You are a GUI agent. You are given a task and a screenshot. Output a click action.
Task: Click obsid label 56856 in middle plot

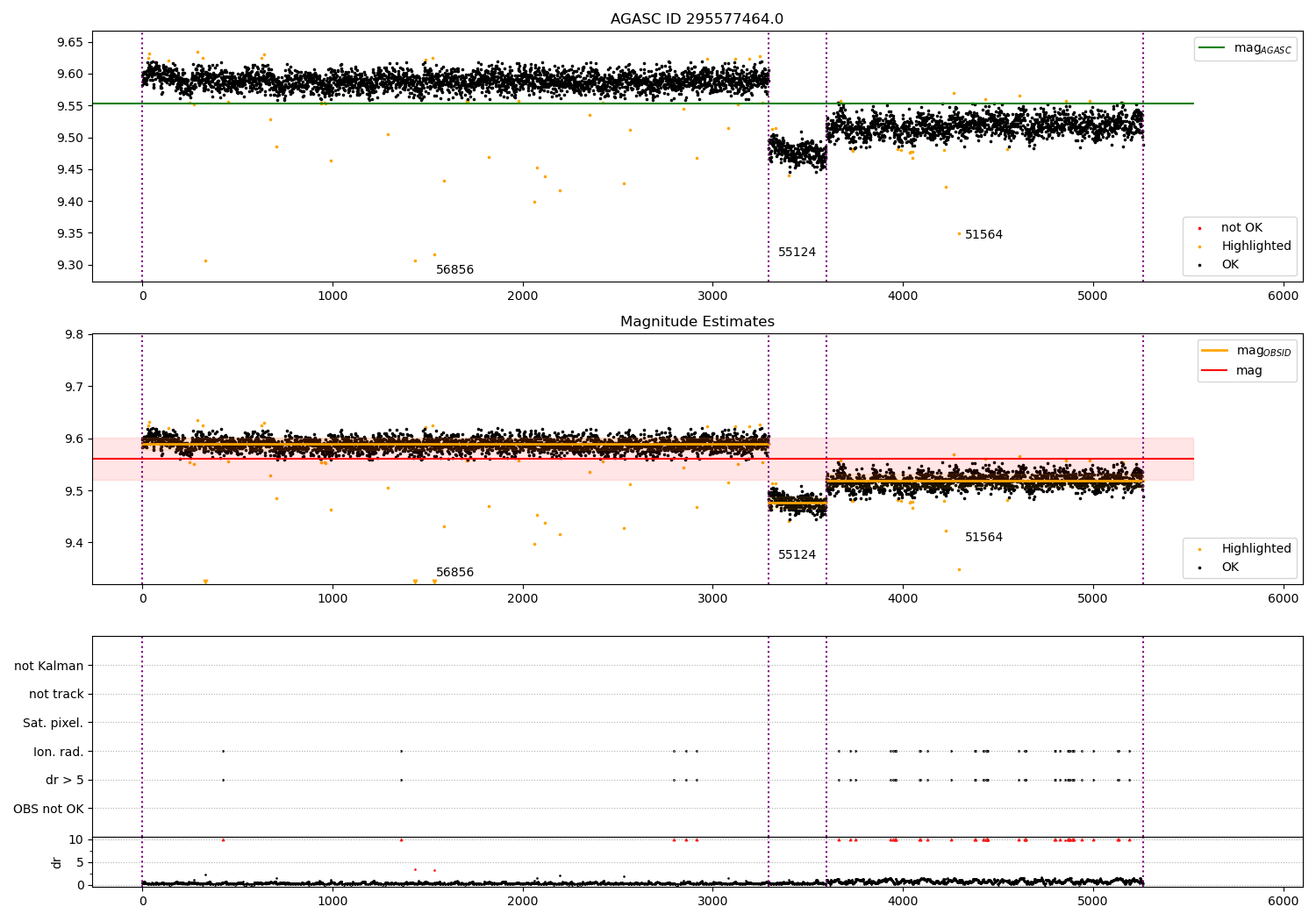tap(454, 573)
